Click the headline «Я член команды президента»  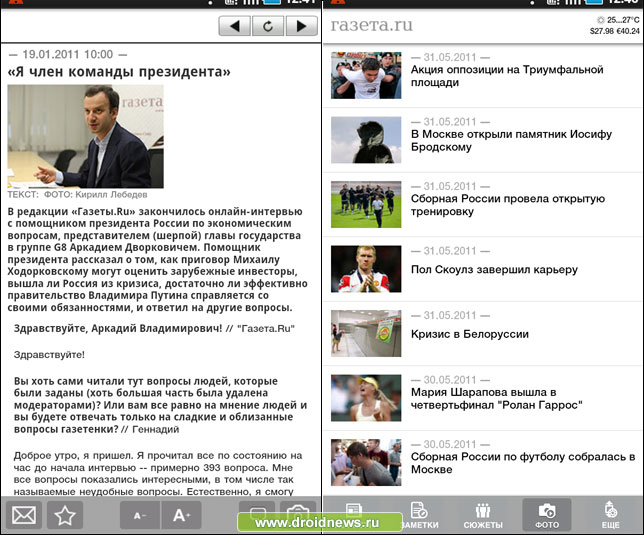pos(119,72)
